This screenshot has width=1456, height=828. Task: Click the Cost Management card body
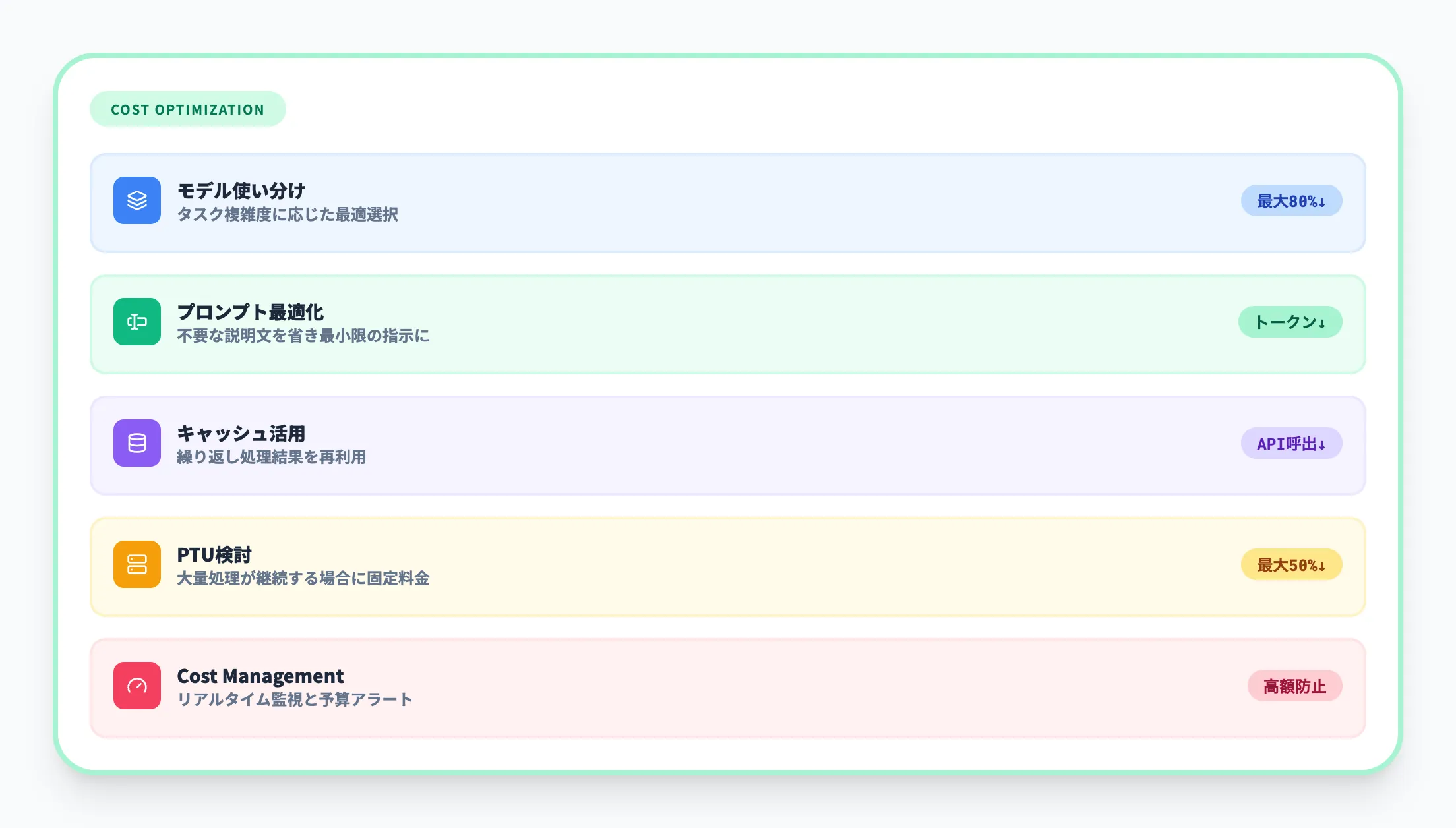[725, 687]
